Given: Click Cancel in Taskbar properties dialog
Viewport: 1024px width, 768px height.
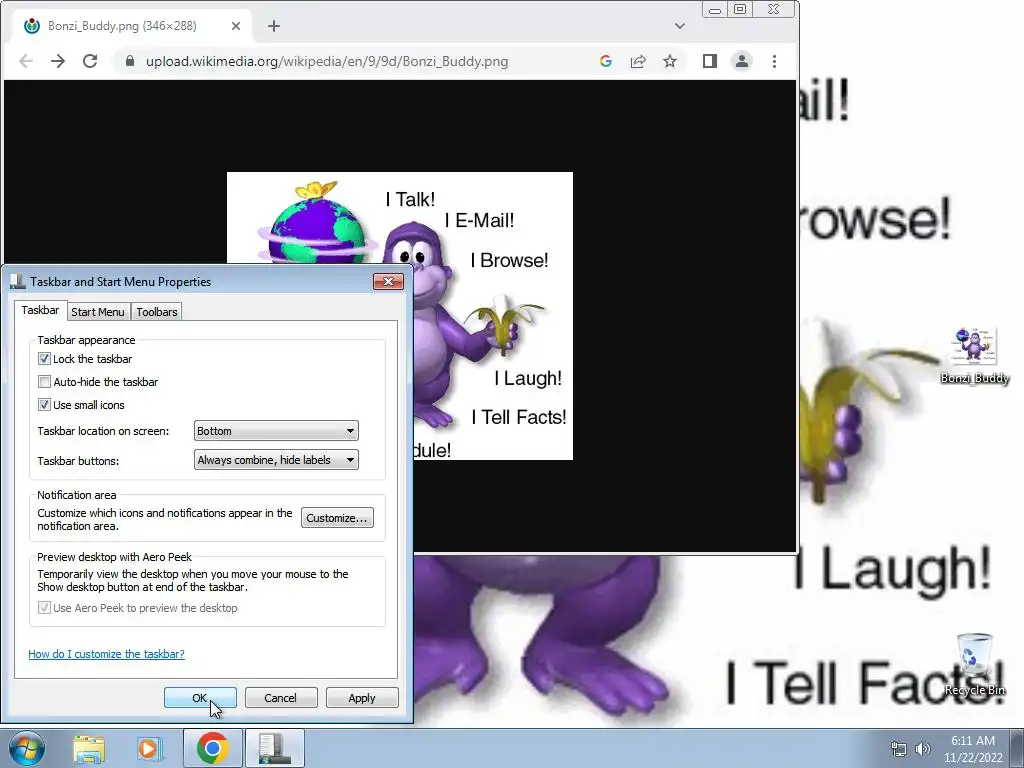Looking at the screenshot, I should tap(281, 697).
